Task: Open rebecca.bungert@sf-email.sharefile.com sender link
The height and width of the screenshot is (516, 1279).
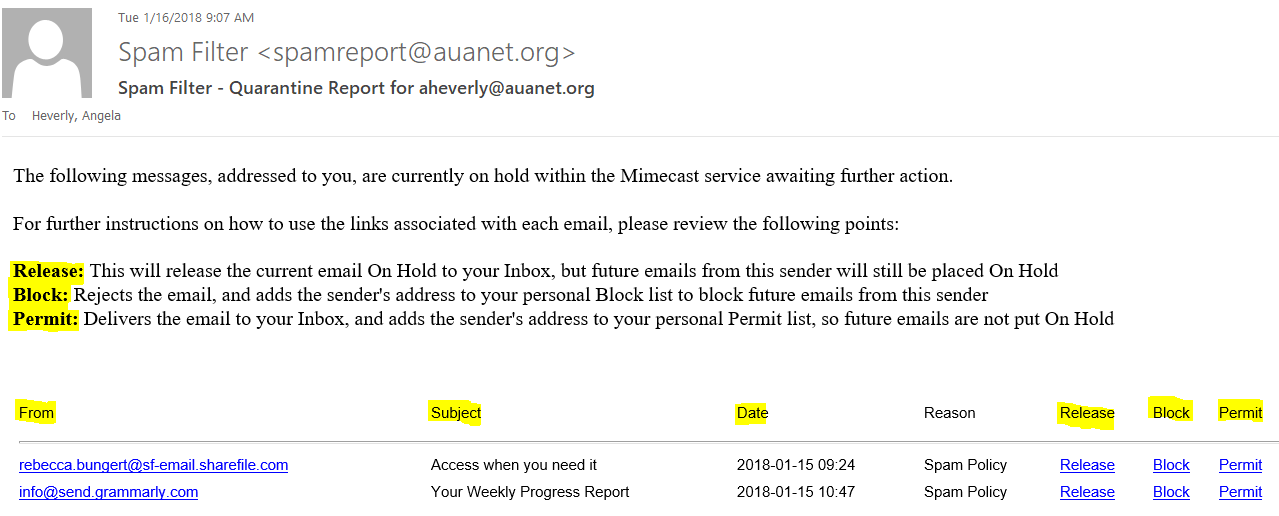Action: click(153, 465)
